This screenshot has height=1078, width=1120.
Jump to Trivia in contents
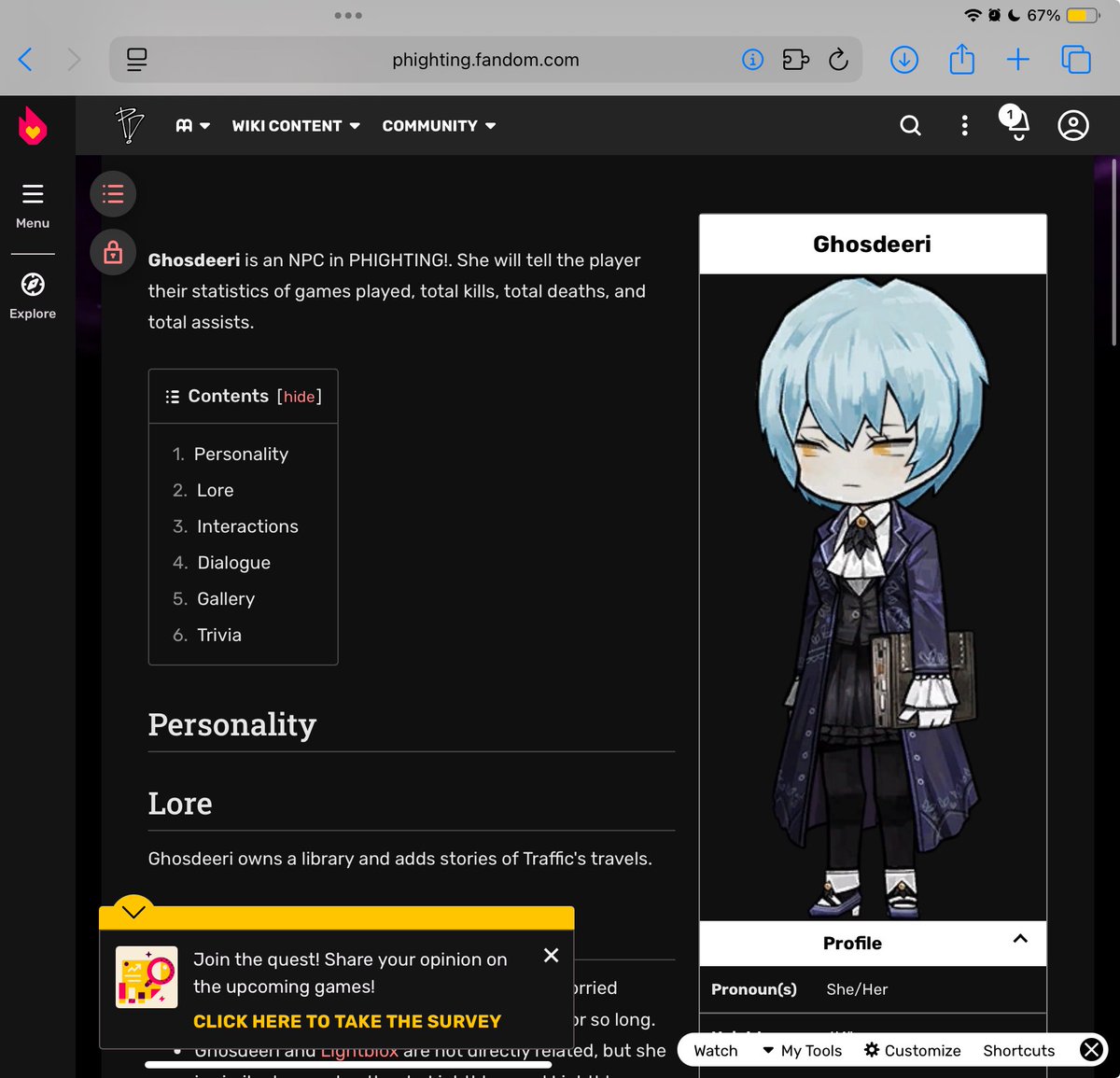point(218,635)
